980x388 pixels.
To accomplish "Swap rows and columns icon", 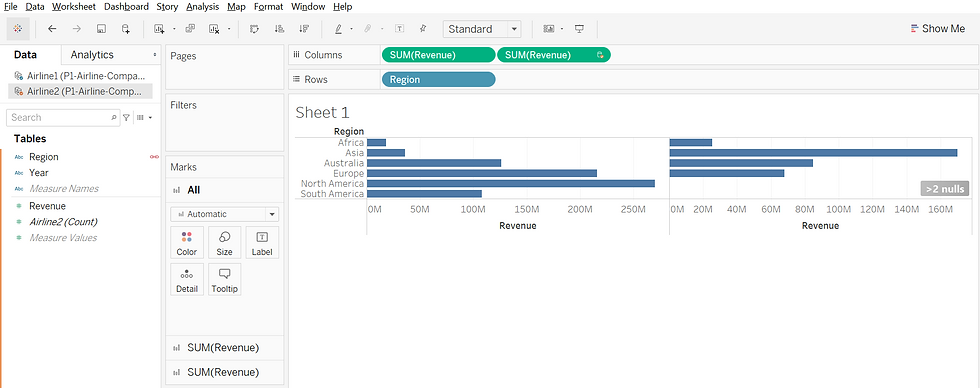I will 254,29.
